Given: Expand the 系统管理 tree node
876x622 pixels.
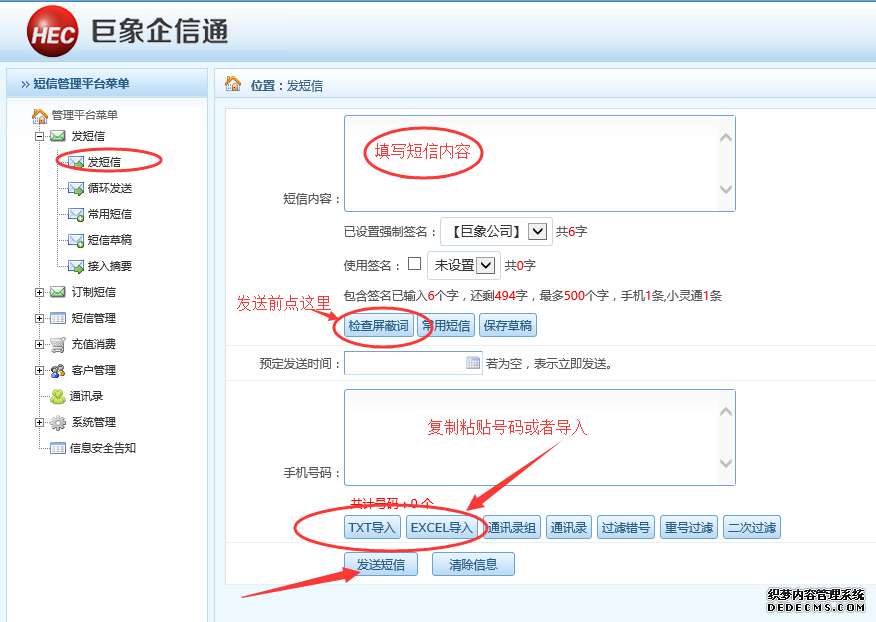Looking at the screenshot, I should point(40,422).
